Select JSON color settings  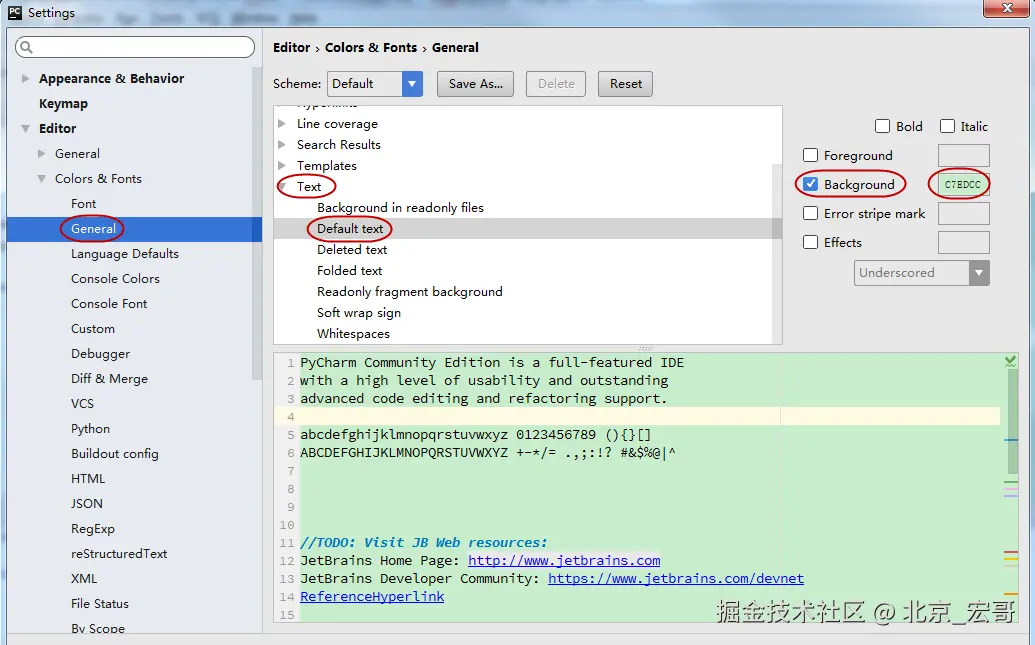[86, 504]
